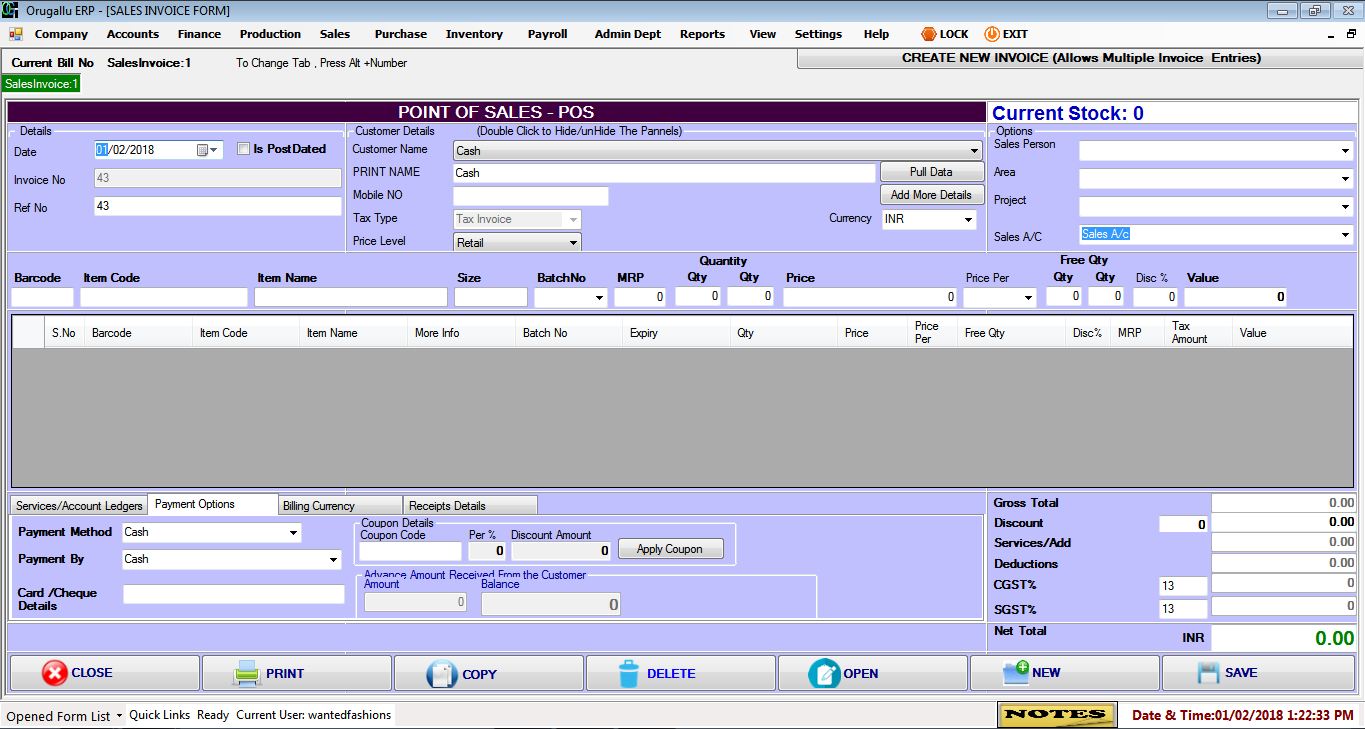Open the BatchNo dropdown

point(599,297)
